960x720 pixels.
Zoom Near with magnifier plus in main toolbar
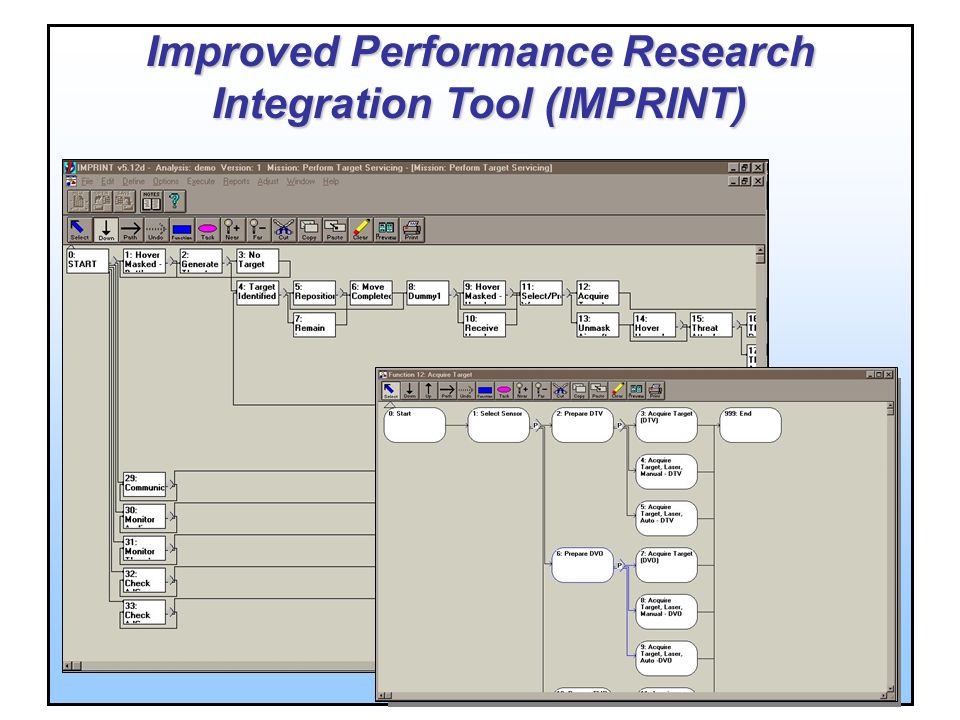[232, 230]
